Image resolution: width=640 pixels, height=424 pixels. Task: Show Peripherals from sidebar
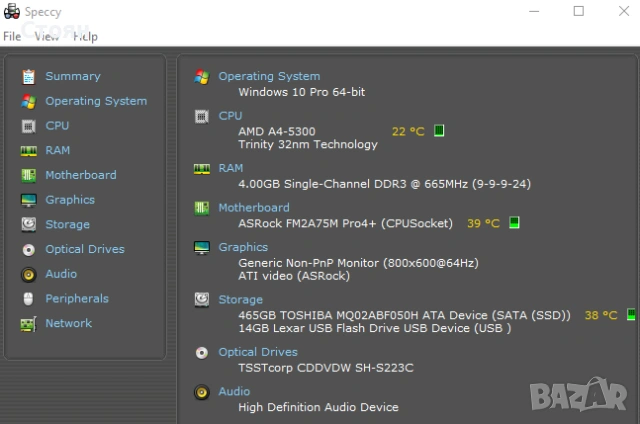[x=77, y=299]
